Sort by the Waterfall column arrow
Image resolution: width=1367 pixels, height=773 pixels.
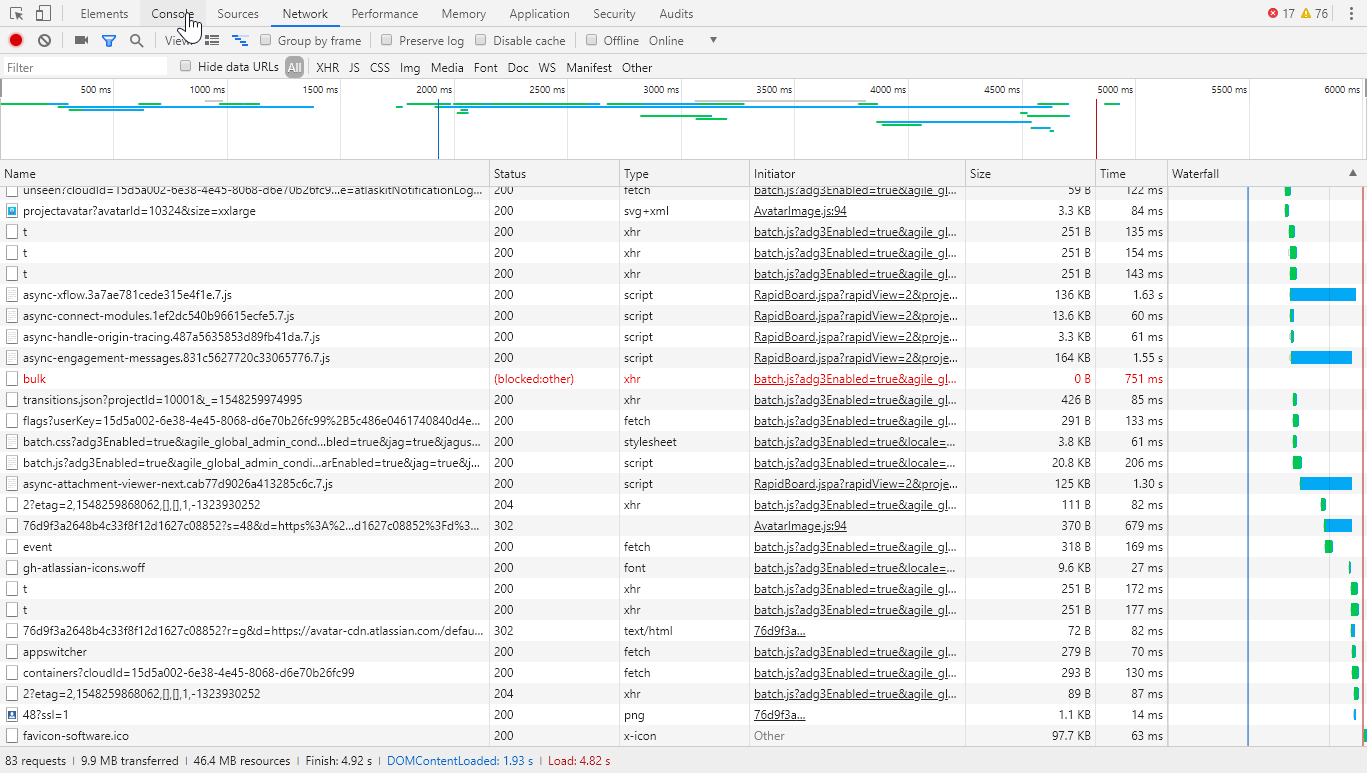1353,173
